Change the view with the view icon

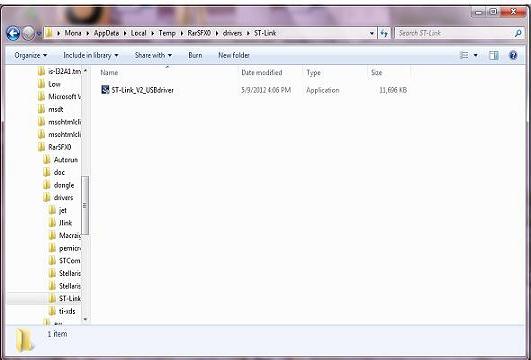(x=464, y=55)
